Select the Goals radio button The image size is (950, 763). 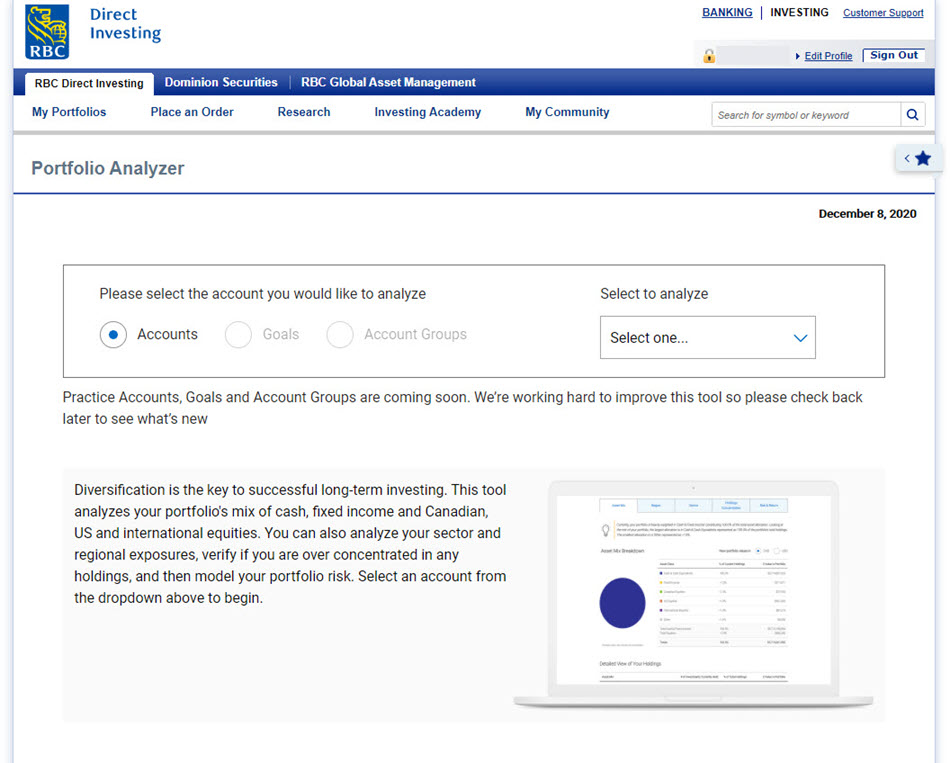238,335
